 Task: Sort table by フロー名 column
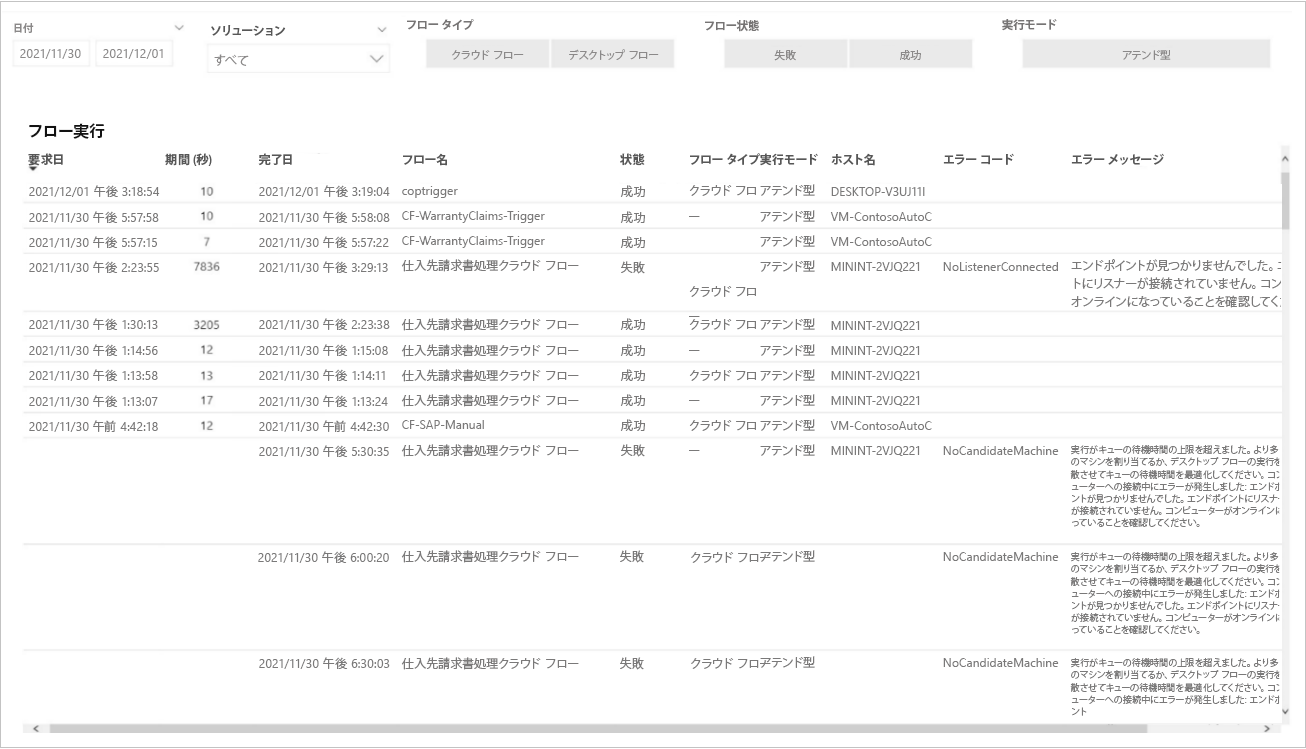[424, 159]
